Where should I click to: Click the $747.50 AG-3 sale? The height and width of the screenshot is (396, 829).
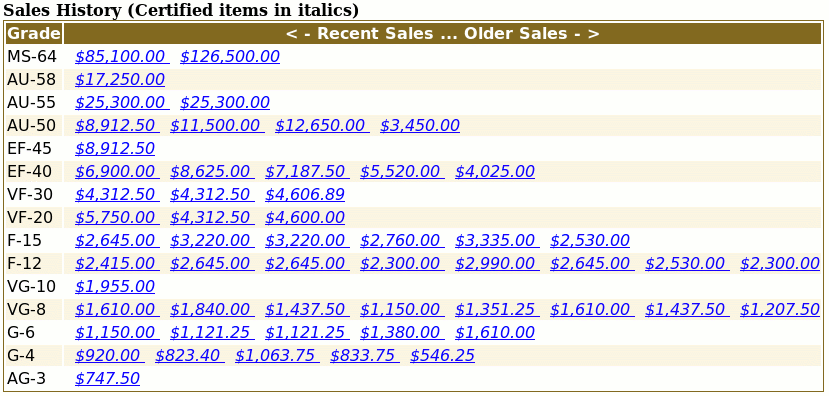(x=107, y=379)
